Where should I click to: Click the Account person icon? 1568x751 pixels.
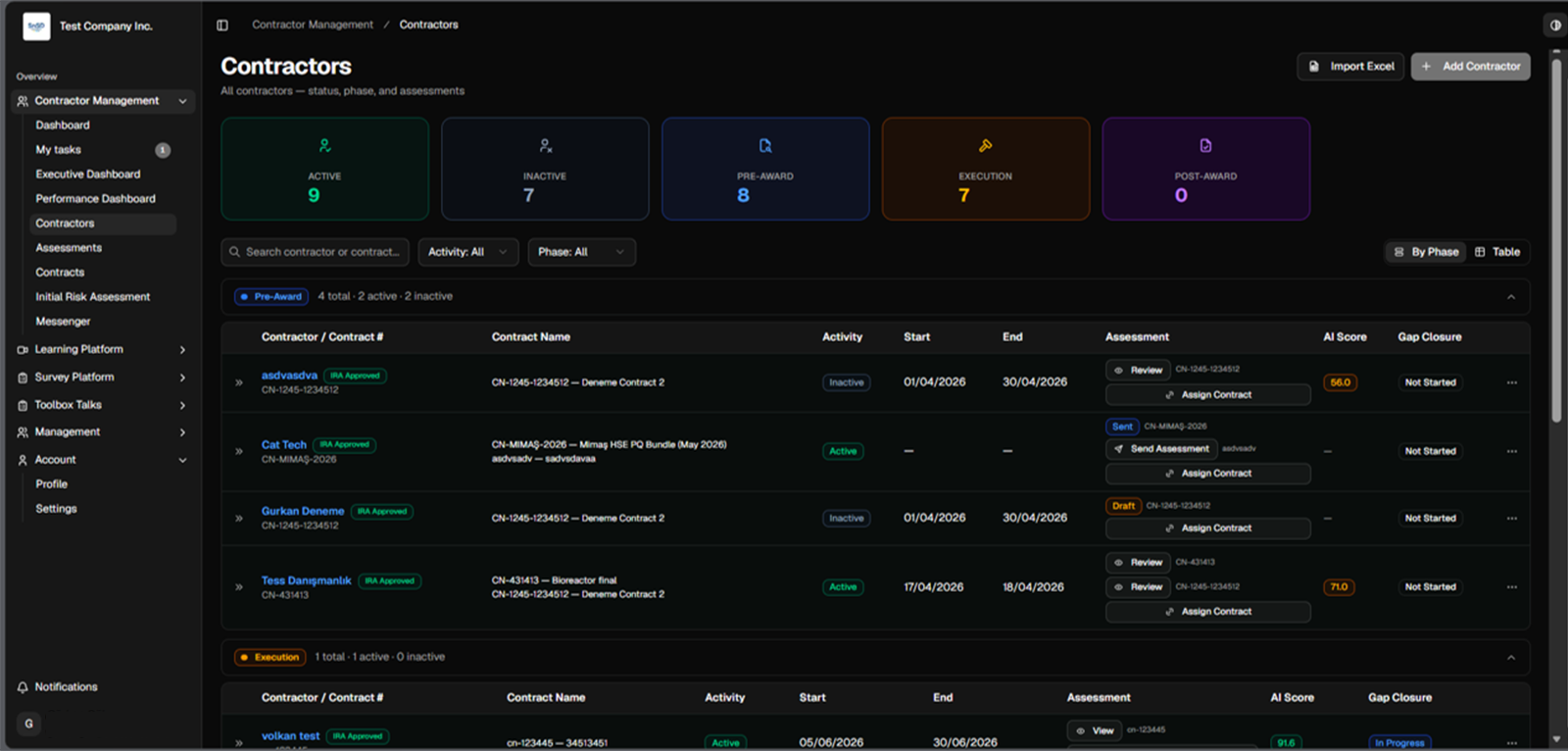(x=23, y=460)
